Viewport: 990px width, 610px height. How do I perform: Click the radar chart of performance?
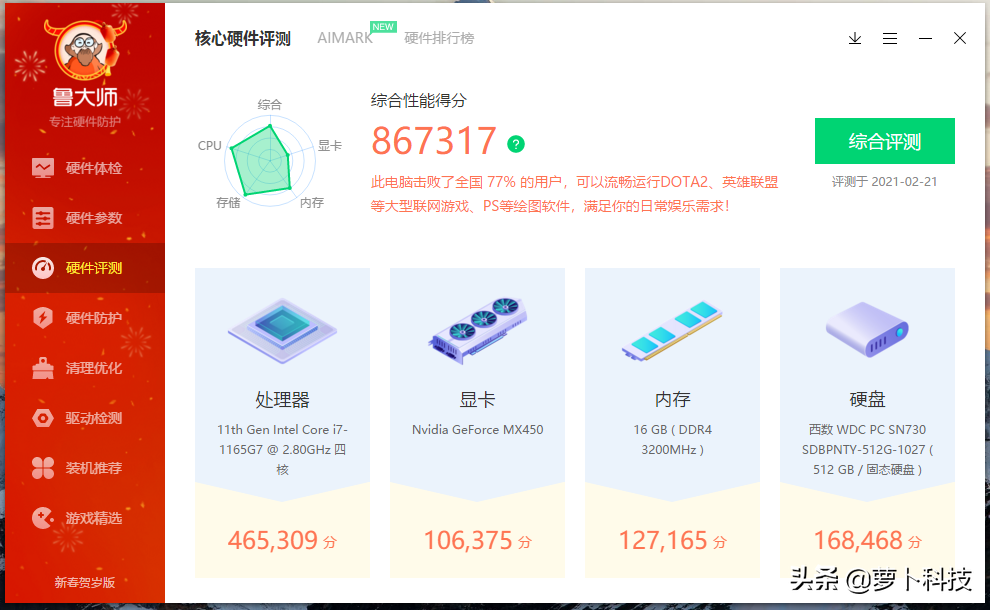[x=270, y=160]
